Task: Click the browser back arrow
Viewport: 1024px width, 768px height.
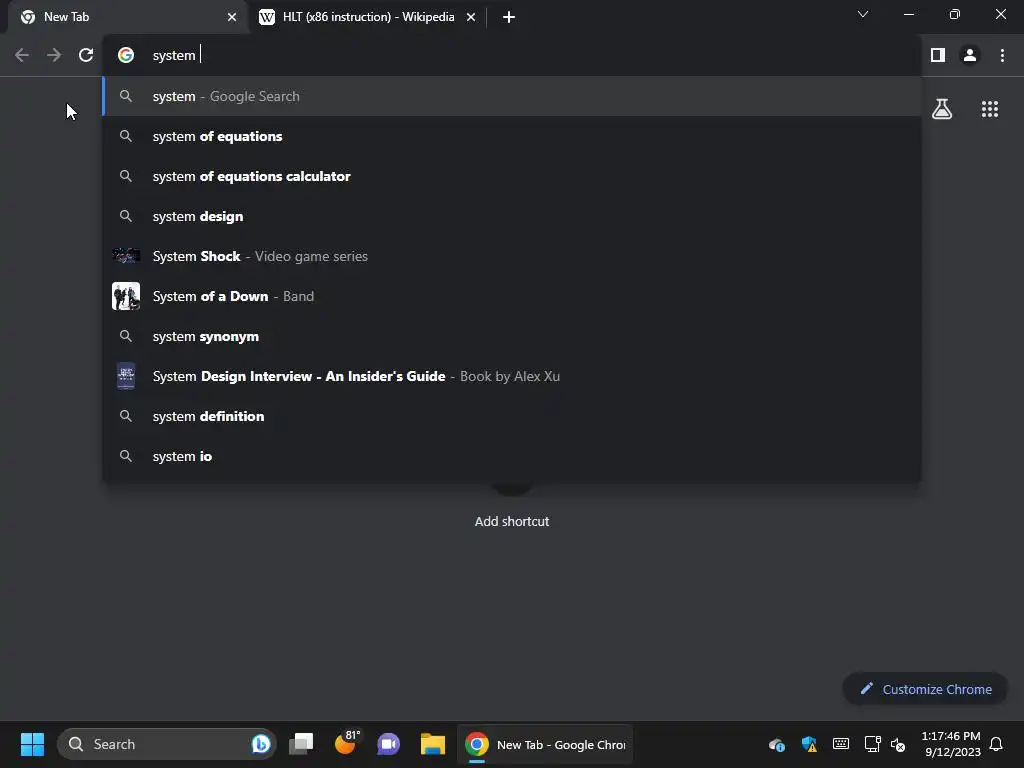Action: [x=22, y=56]
